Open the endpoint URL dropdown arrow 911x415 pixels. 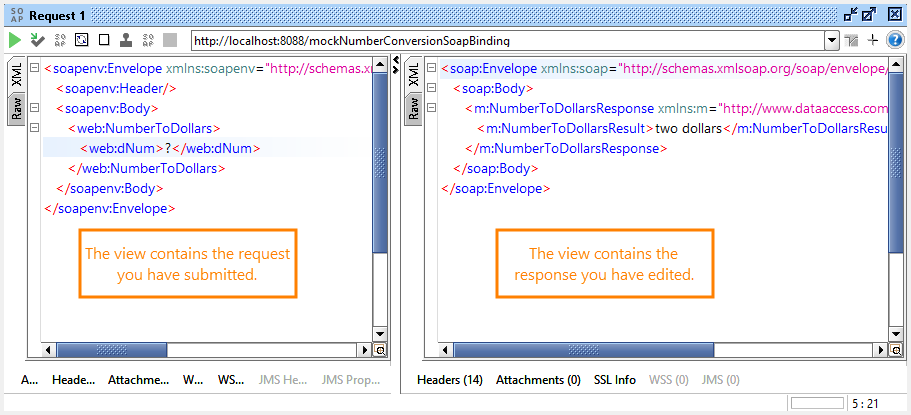coord(833,41)
